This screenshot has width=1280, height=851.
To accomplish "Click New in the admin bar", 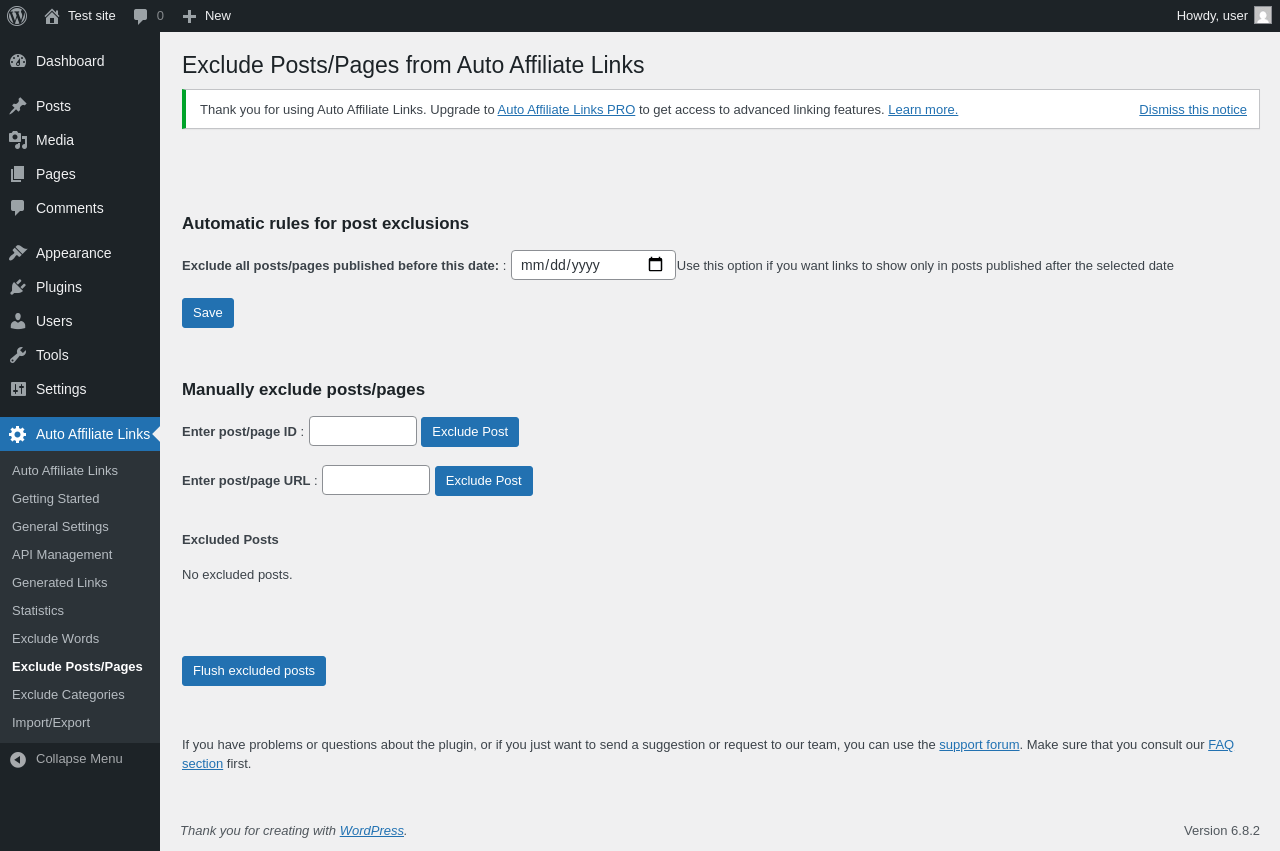I will (218, 16).
